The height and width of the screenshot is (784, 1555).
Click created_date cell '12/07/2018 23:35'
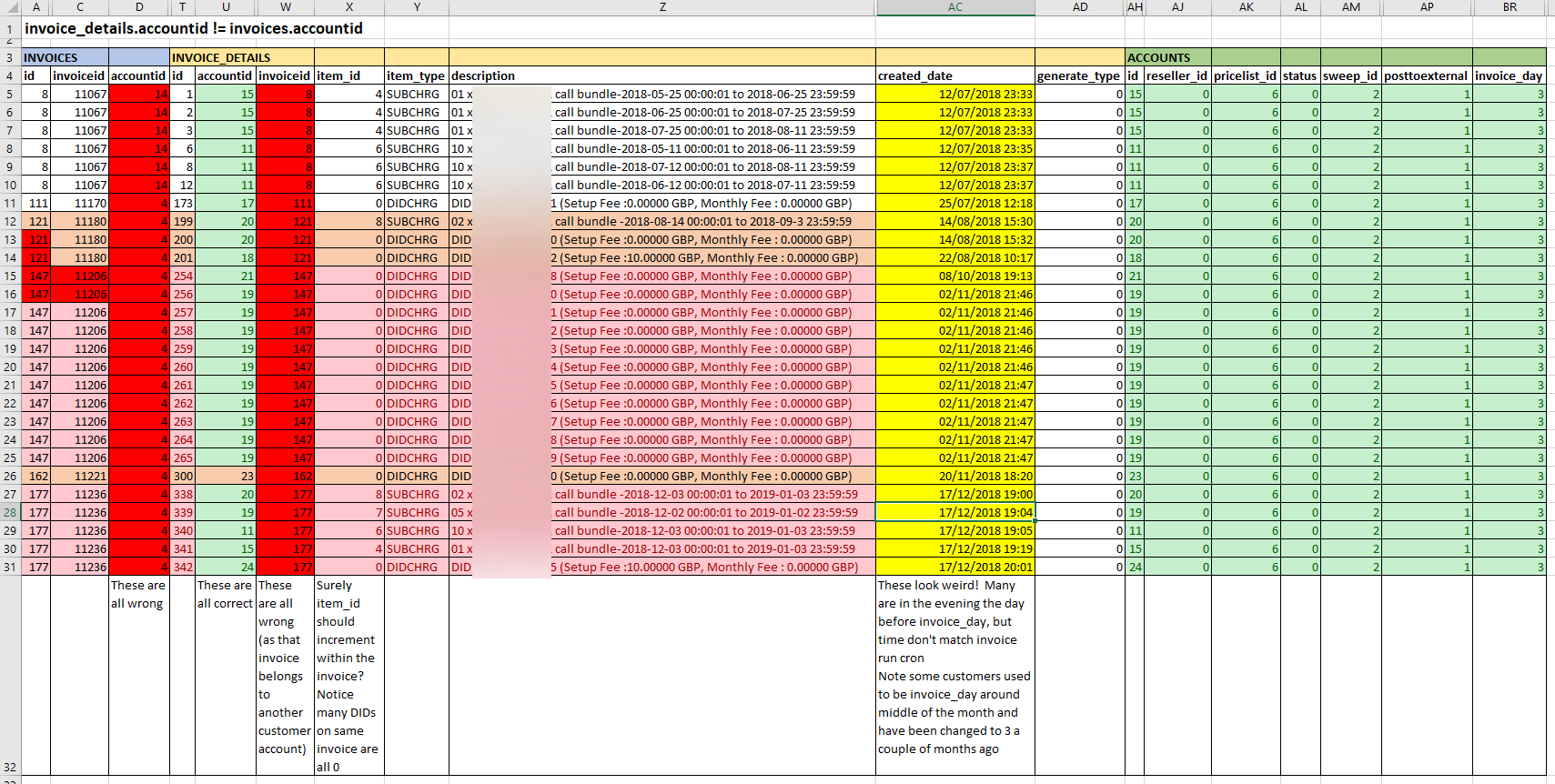pyautogui.click(x=955, y=148)
